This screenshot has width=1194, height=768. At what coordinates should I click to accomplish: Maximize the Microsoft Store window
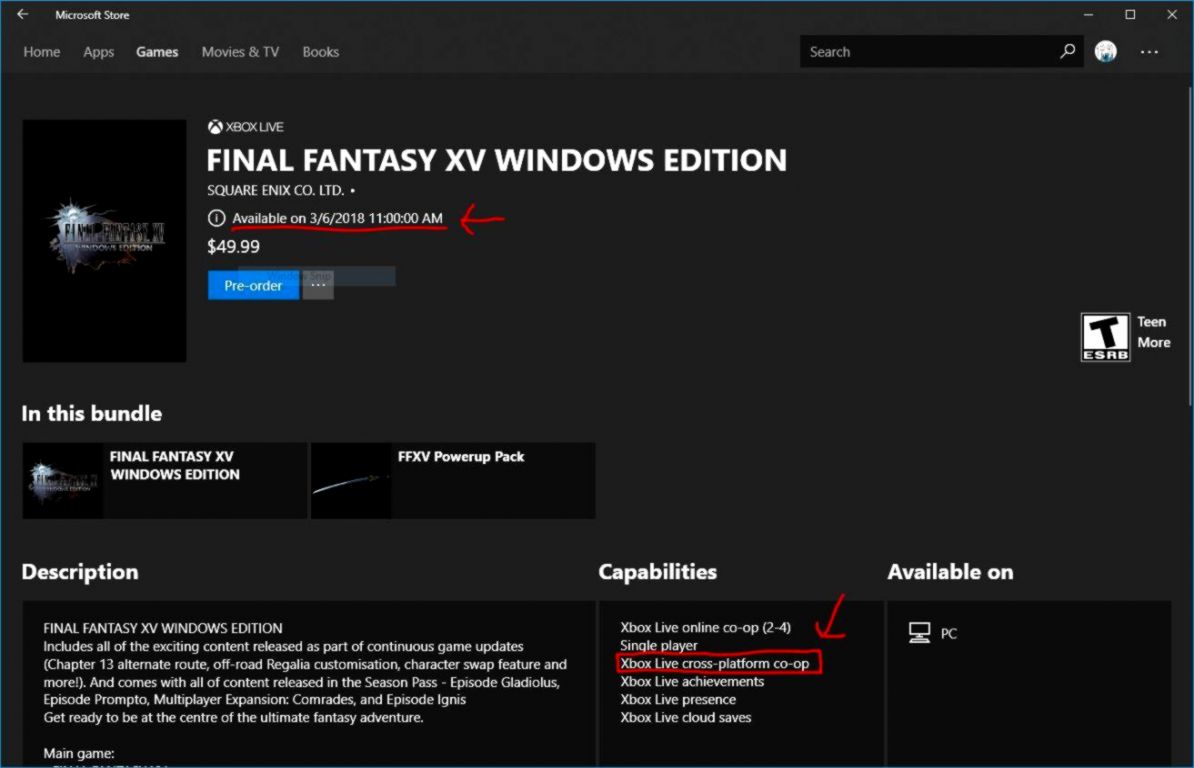[x=1130, y=14]
